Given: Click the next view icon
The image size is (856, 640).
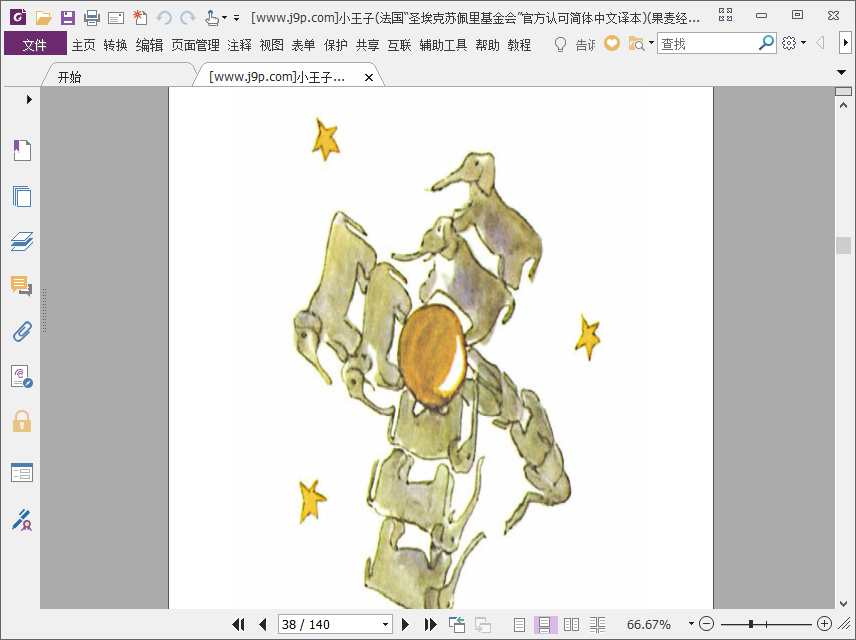Looking at the screenshot, I should [x=483, y=624].
